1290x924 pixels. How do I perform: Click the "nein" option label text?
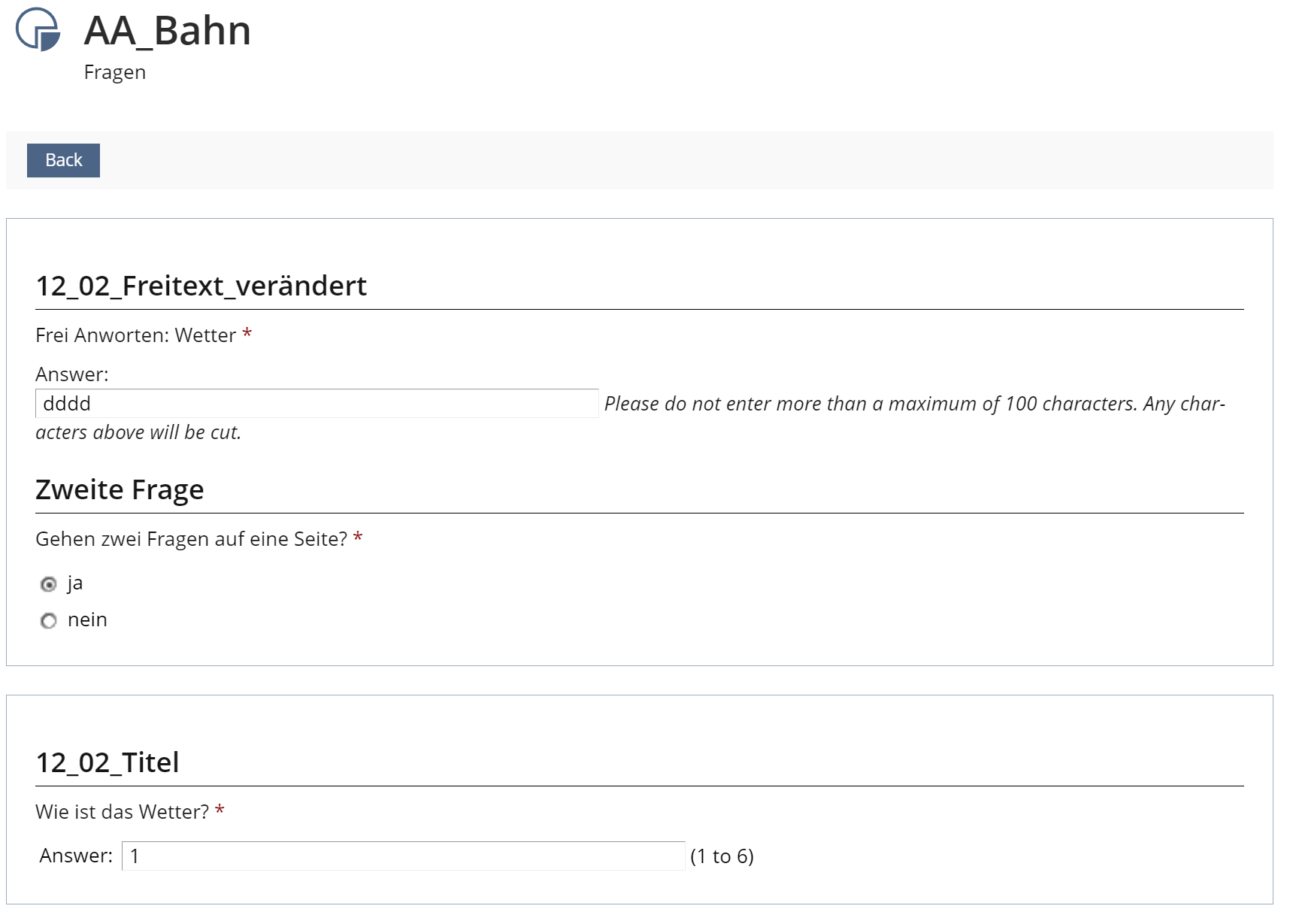[x=87, y=620]
